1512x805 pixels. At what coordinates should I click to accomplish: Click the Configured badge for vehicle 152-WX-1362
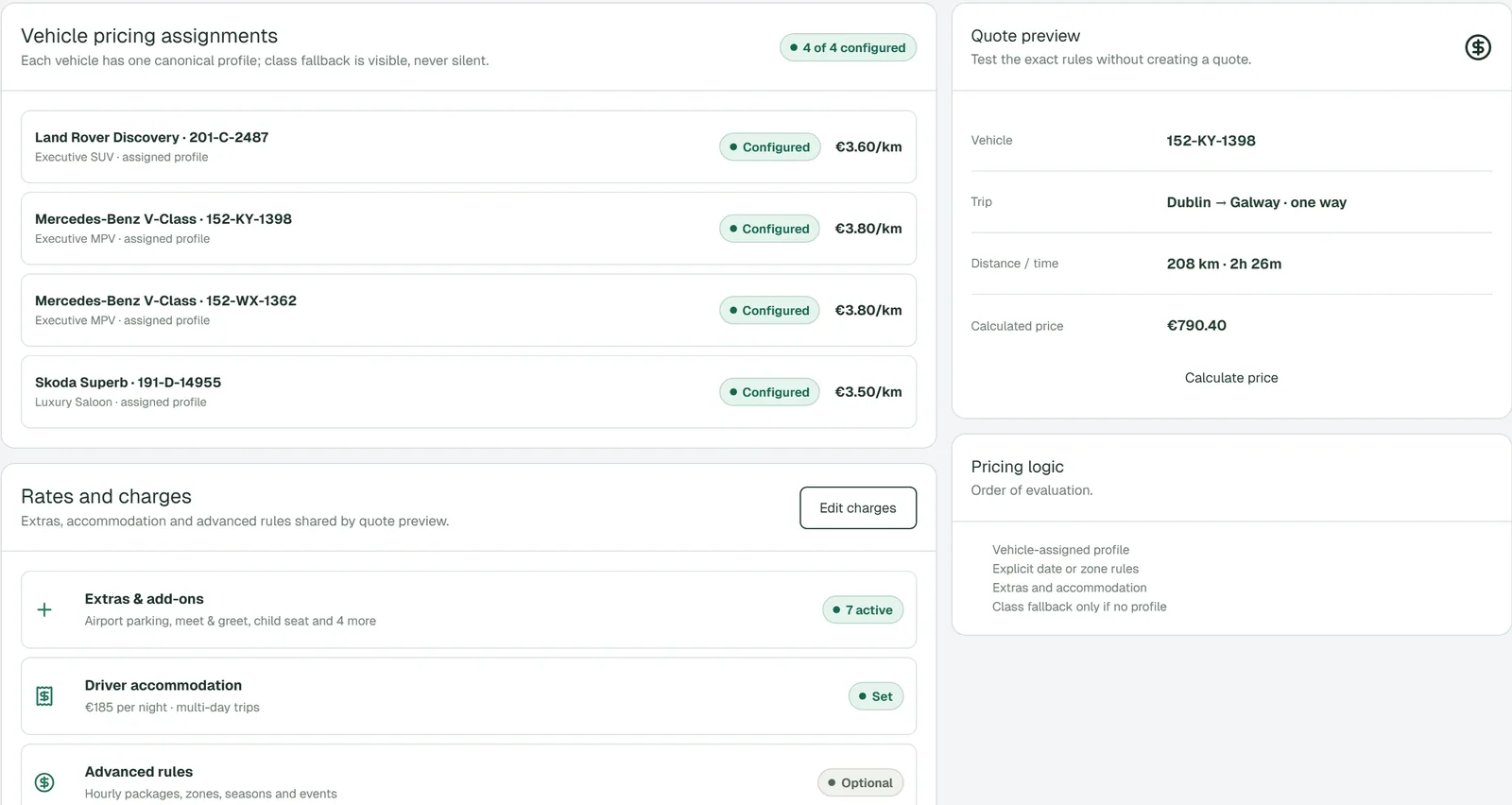click(x=770, y=310)
